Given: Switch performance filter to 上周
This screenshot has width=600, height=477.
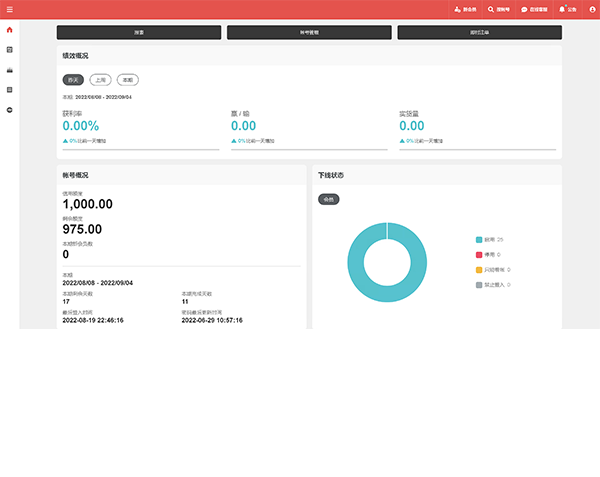Looking at the screenshot, I should point(100,79).
